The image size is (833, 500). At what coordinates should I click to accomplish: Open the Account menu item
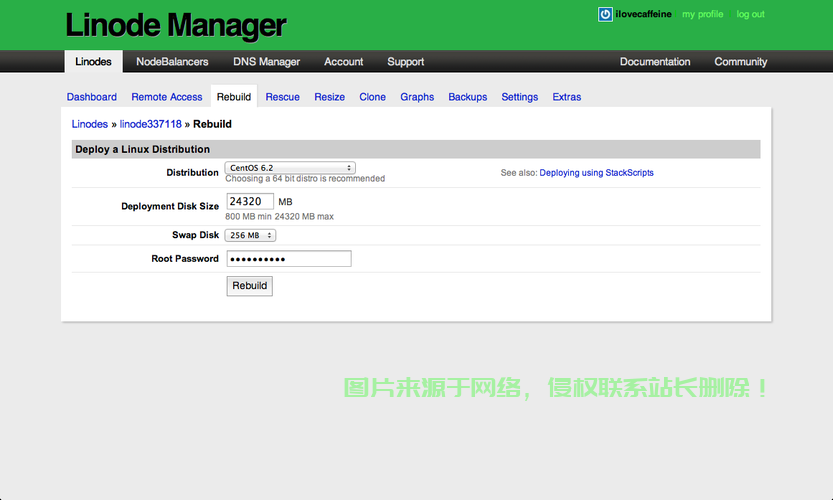[344, 62]
